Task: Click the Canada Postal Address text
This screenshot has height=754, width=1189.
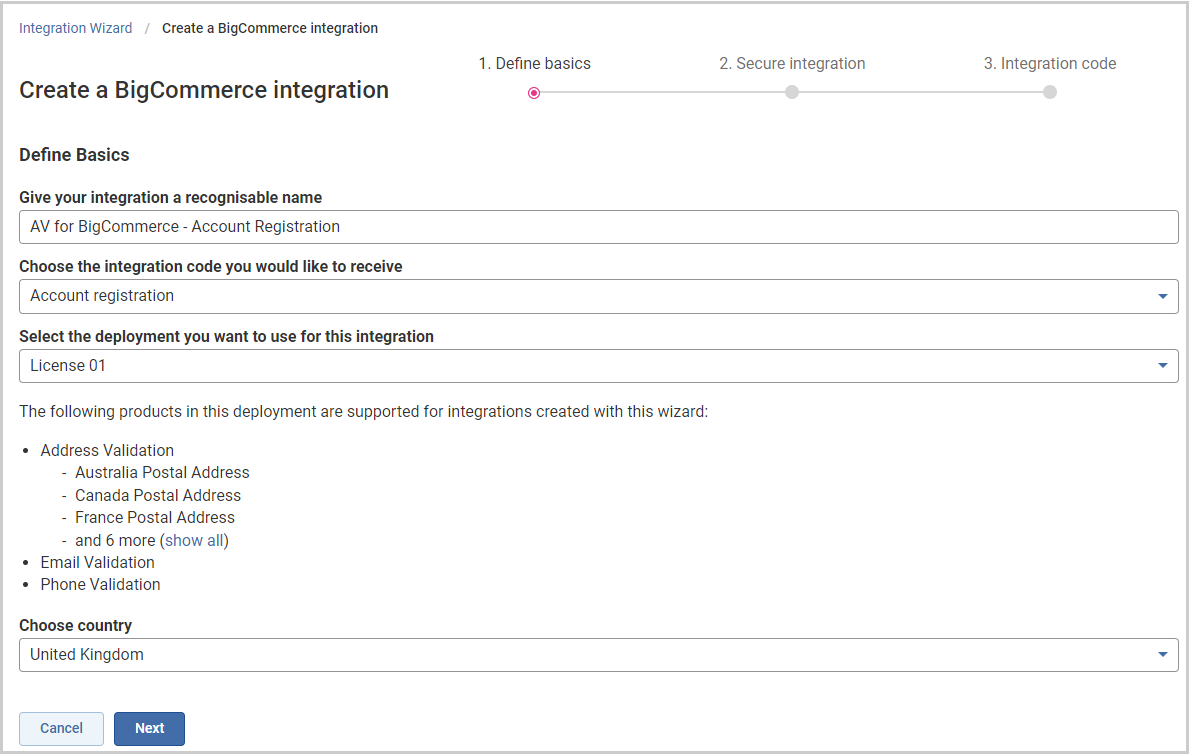Action: point(158,495)
